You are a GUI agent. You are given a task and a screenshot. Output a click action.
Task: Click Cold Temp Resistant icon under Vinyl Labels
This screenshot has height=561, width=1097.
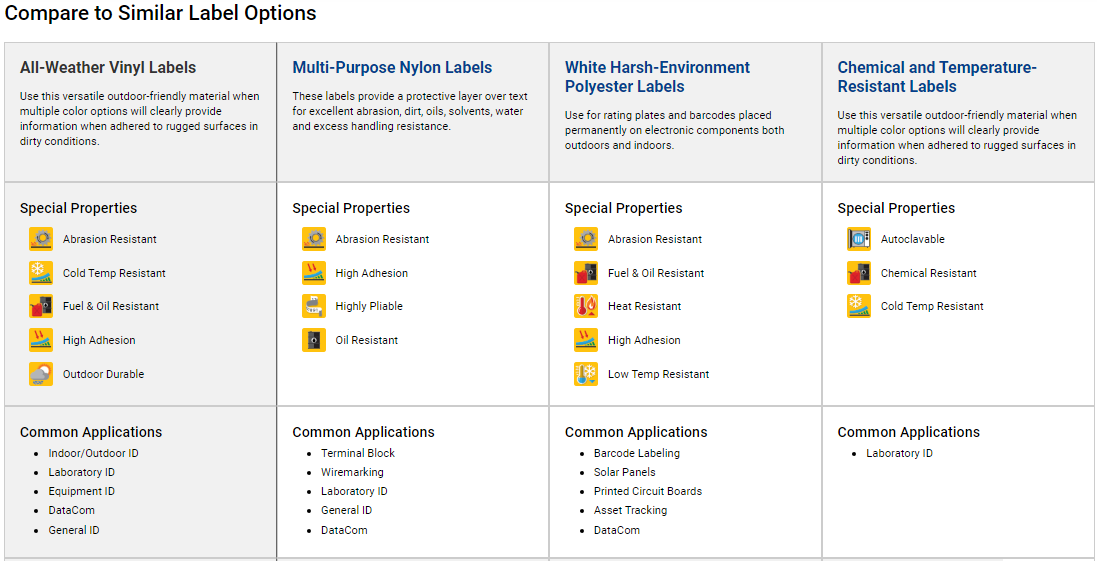[41, 273]
